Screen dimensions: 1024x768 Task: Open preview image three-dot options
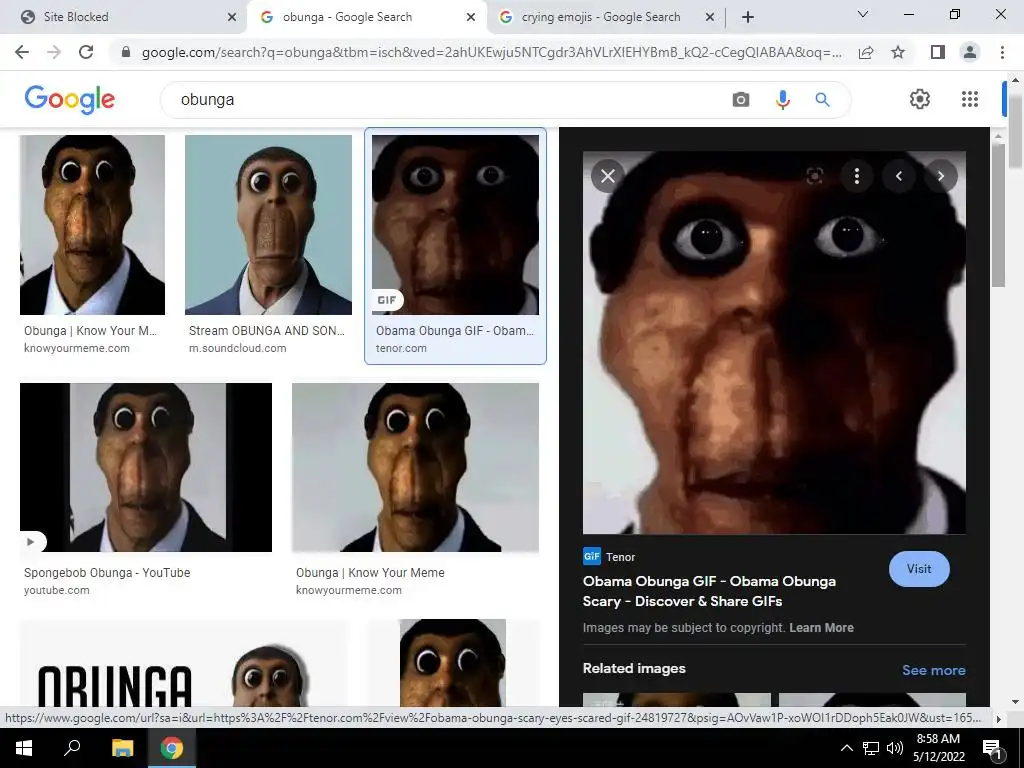[x=857, y=176]
